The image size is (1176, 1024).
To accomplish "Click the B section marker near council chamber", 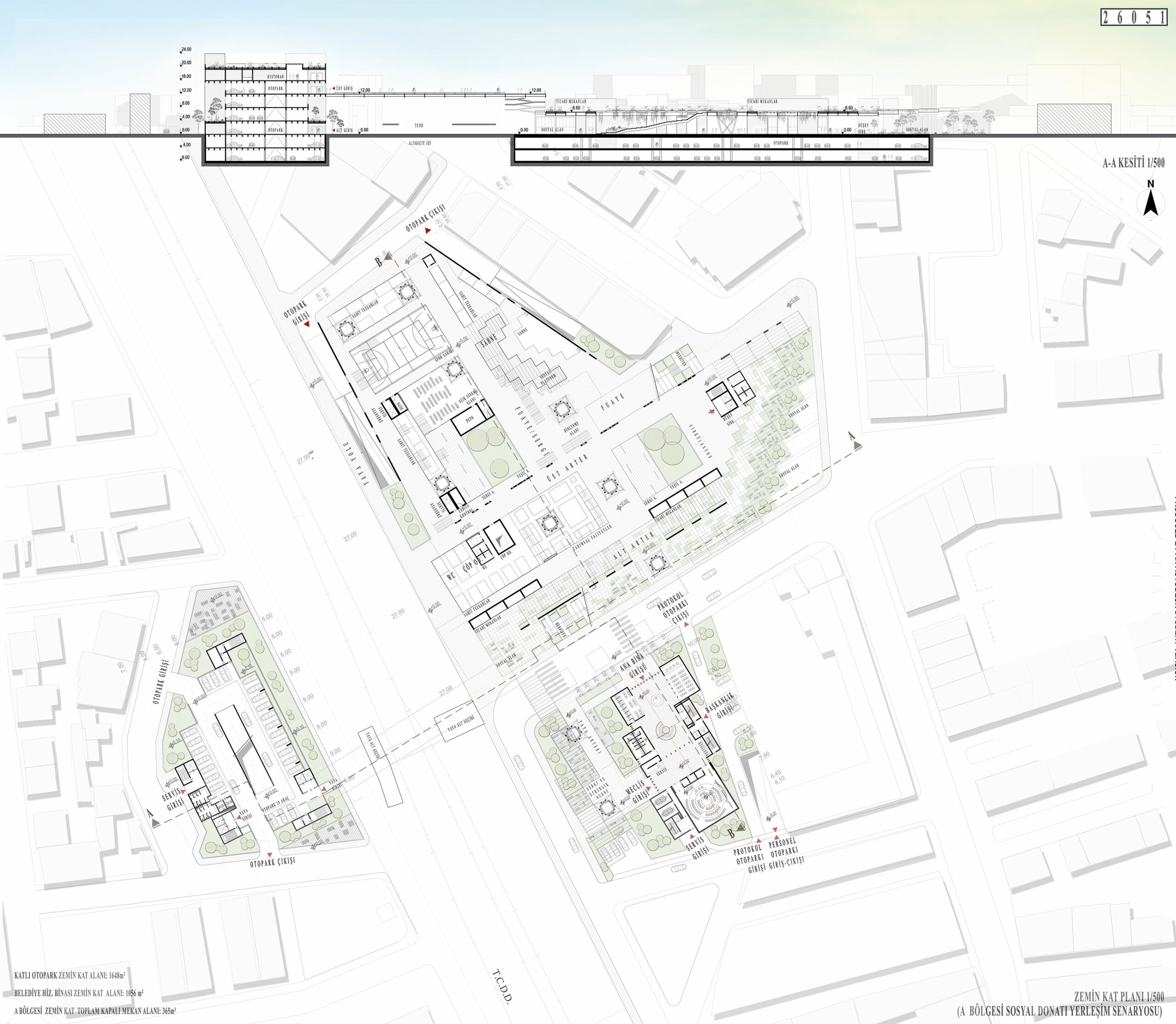I will pyautogui.click(x=736, y=831).
